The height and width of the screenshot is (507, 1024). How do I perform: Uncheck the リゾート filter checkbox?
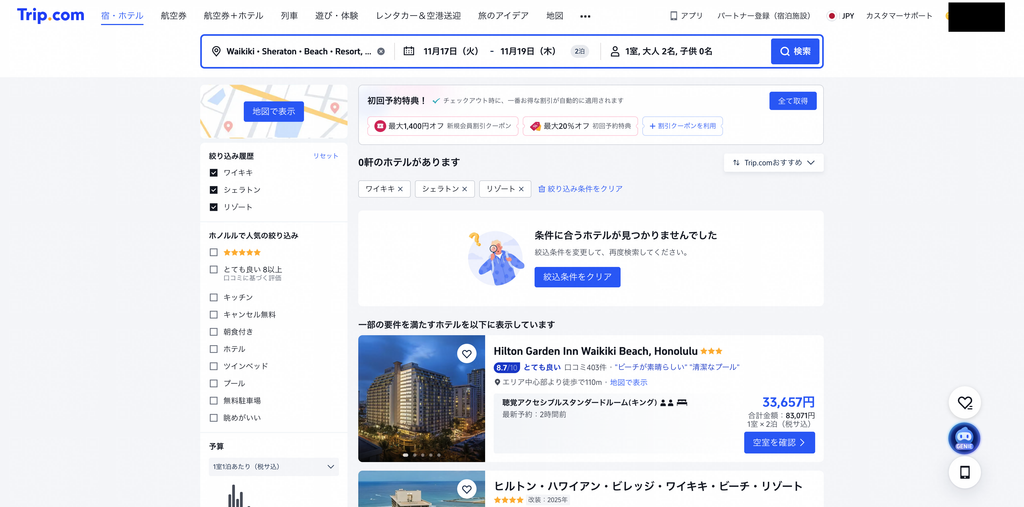(x=214, y=206)
